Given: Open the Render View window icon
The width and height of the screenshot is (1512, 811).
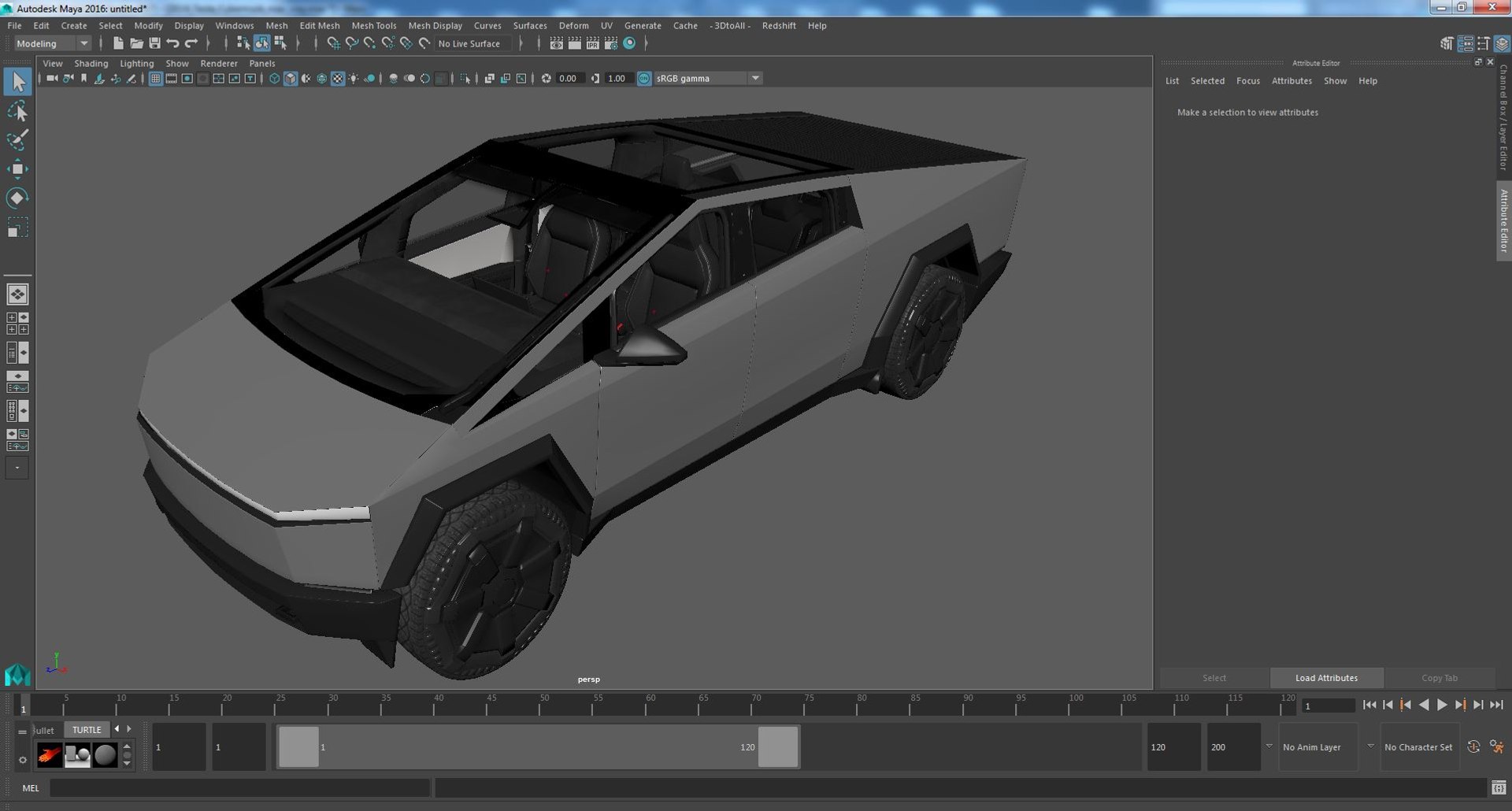Looking at the screenshot, I should [556, 43].
